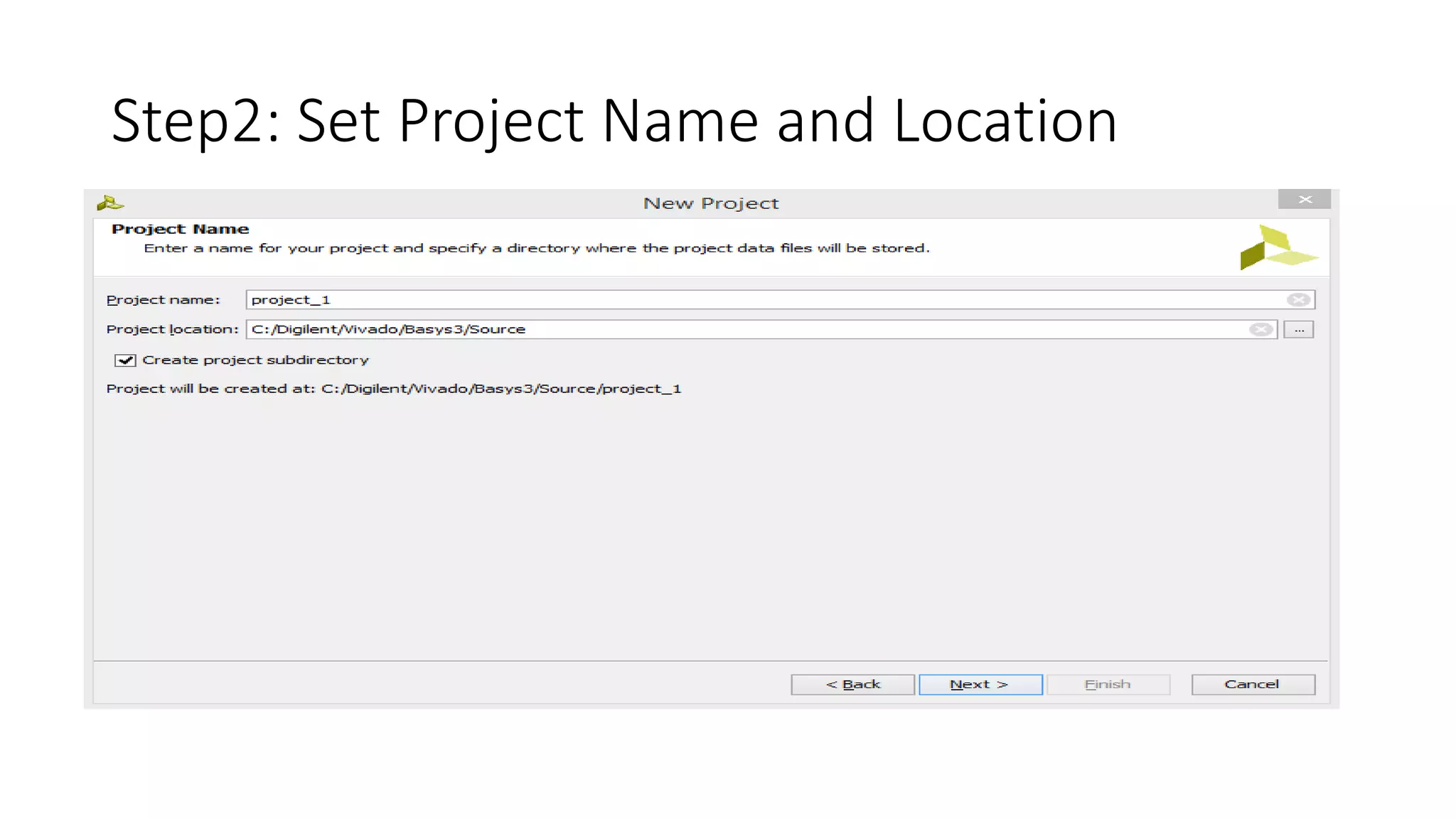Go to the previous step with Back
This screenshot has height=819, width=1456.
(x=852, y=685)
